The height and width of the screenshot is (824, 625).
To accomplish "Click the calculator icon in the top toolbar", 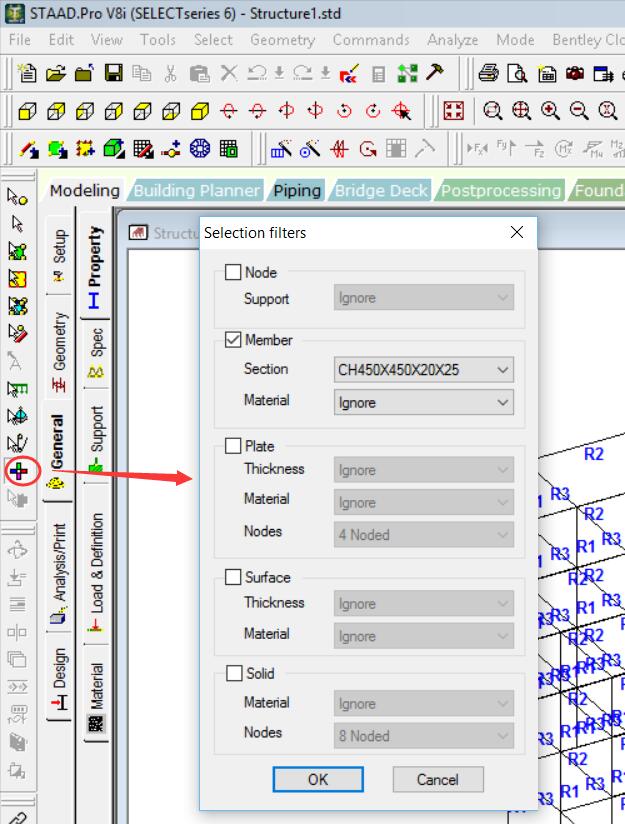I will [378, 74].
